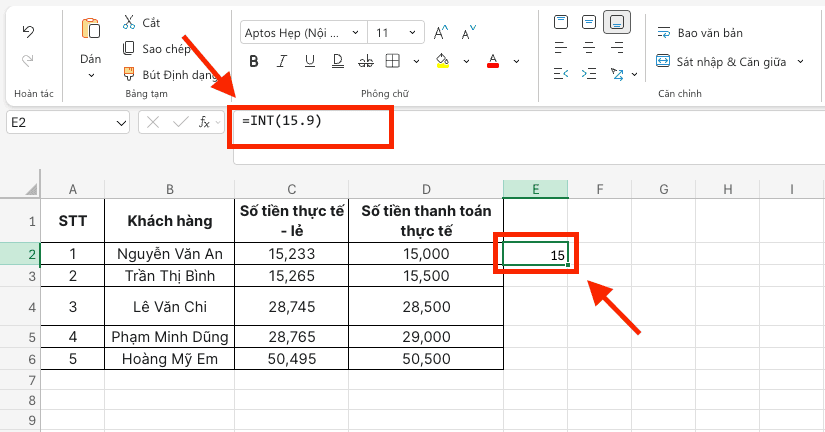The width and height of the screenshot is (825, 432).
Task: Select the cell E2 containing 15
Action: (x=536, y=254)
